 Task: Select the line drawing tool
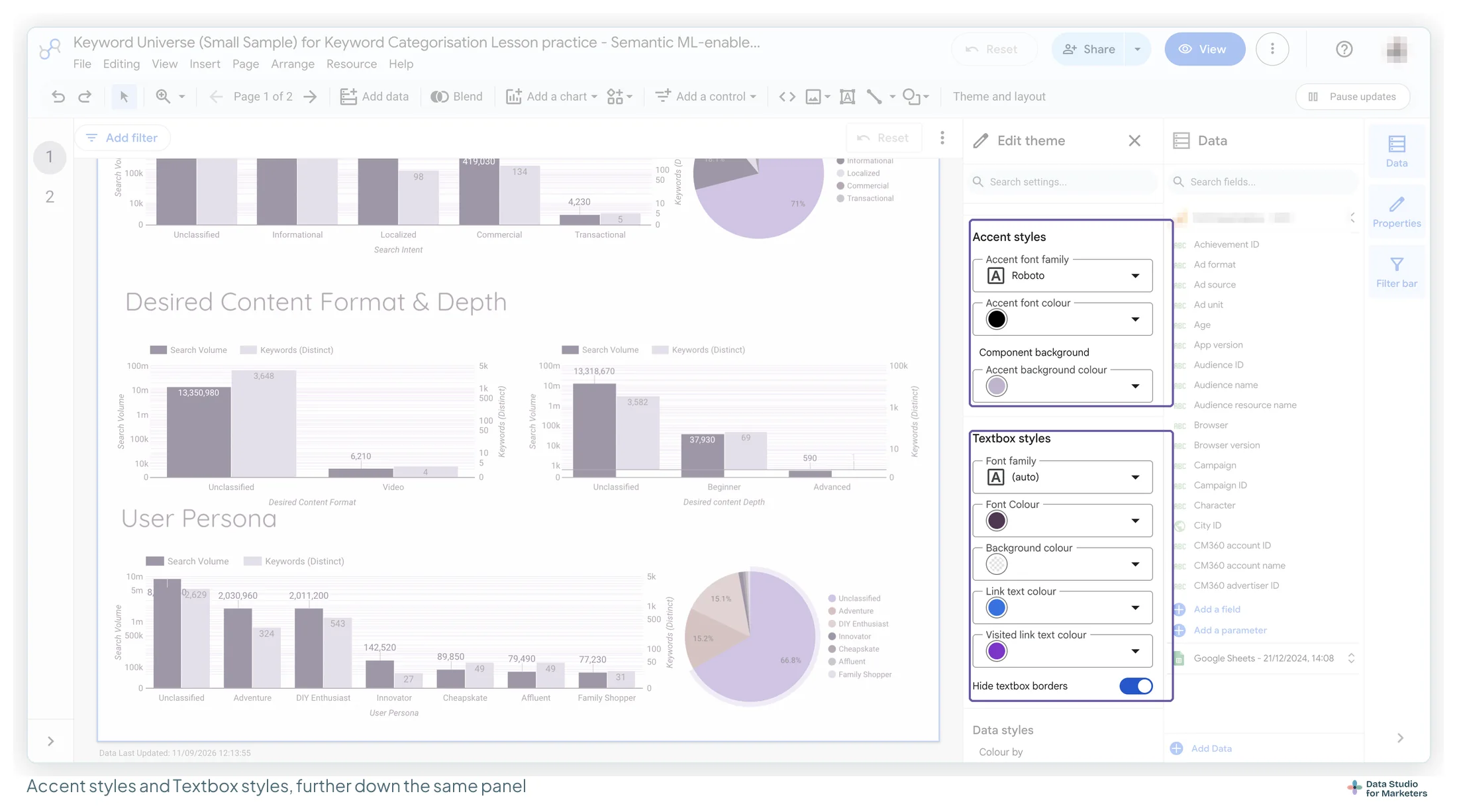[x=874, y=97]
